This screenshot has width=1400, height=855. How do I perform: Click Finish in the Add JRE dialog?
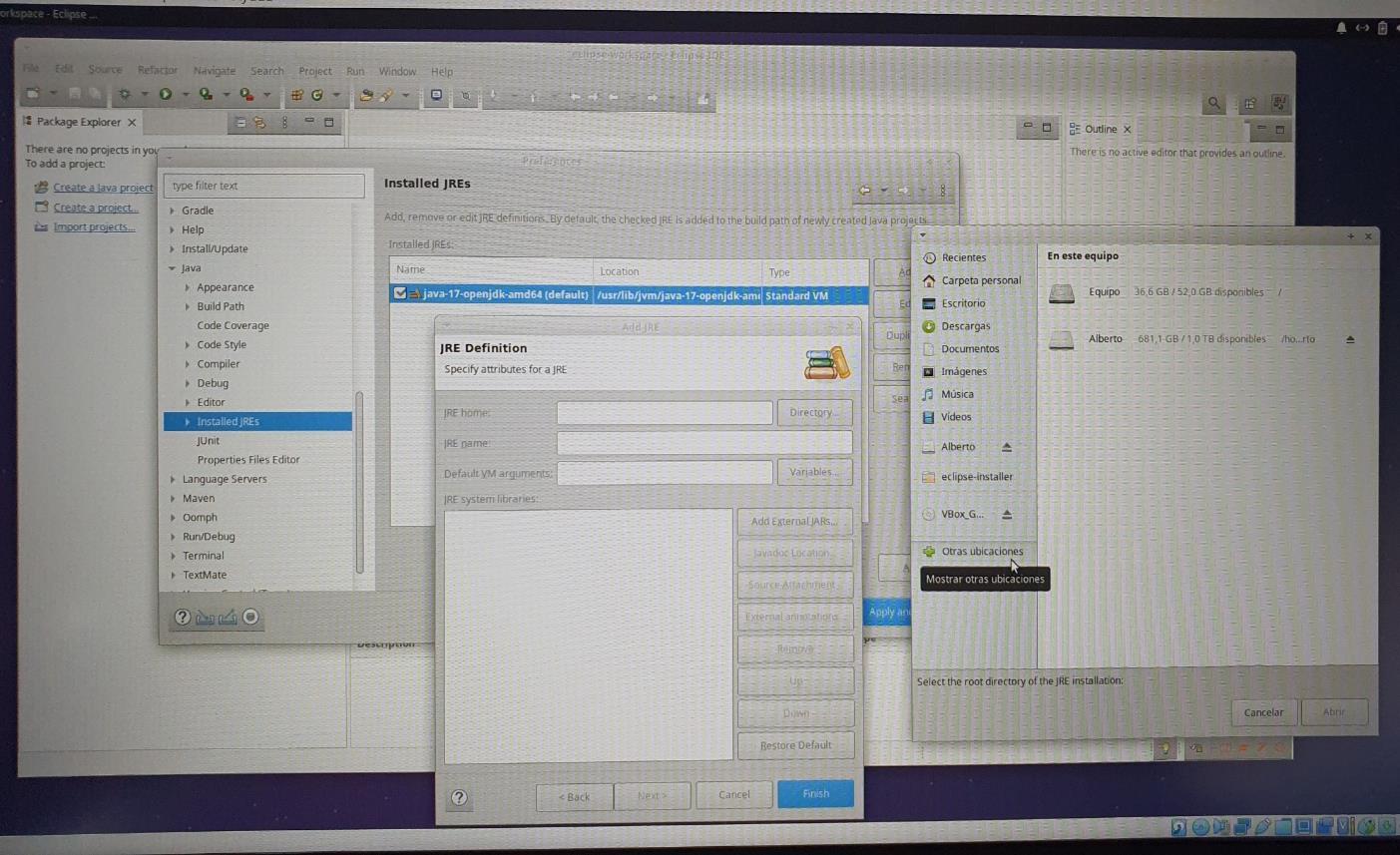tap(815, 794)
